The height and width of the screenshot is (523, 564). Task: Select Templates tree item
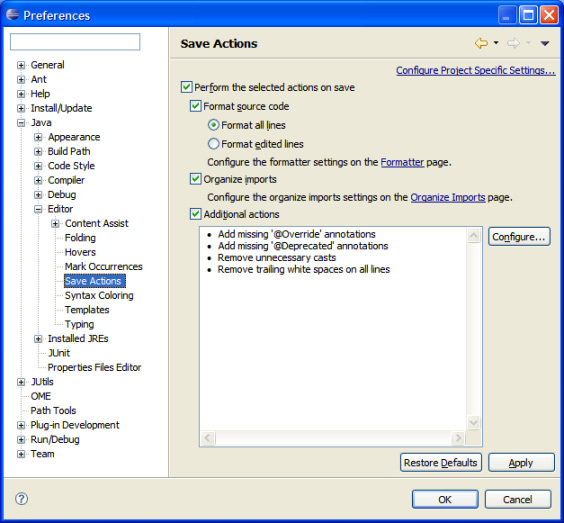87,310
